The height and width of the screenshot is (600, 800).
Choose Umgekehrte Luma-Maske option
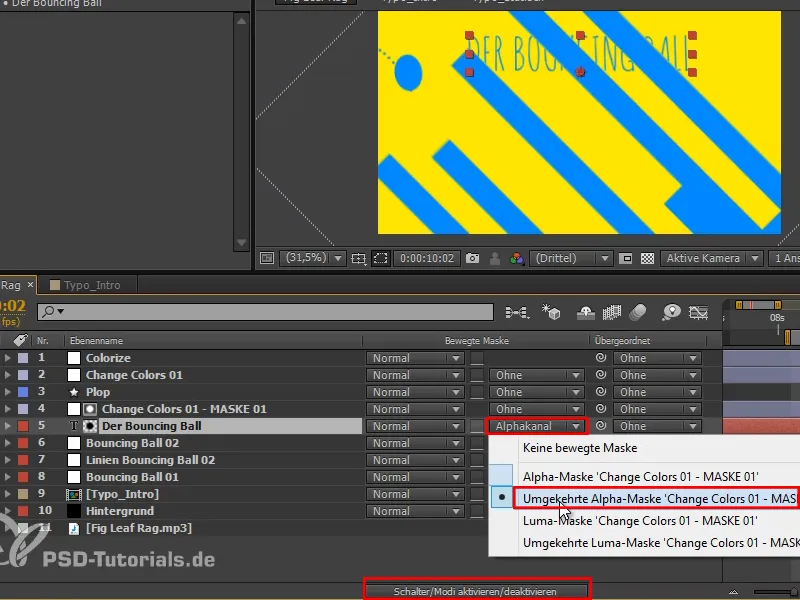pos(661,543)
